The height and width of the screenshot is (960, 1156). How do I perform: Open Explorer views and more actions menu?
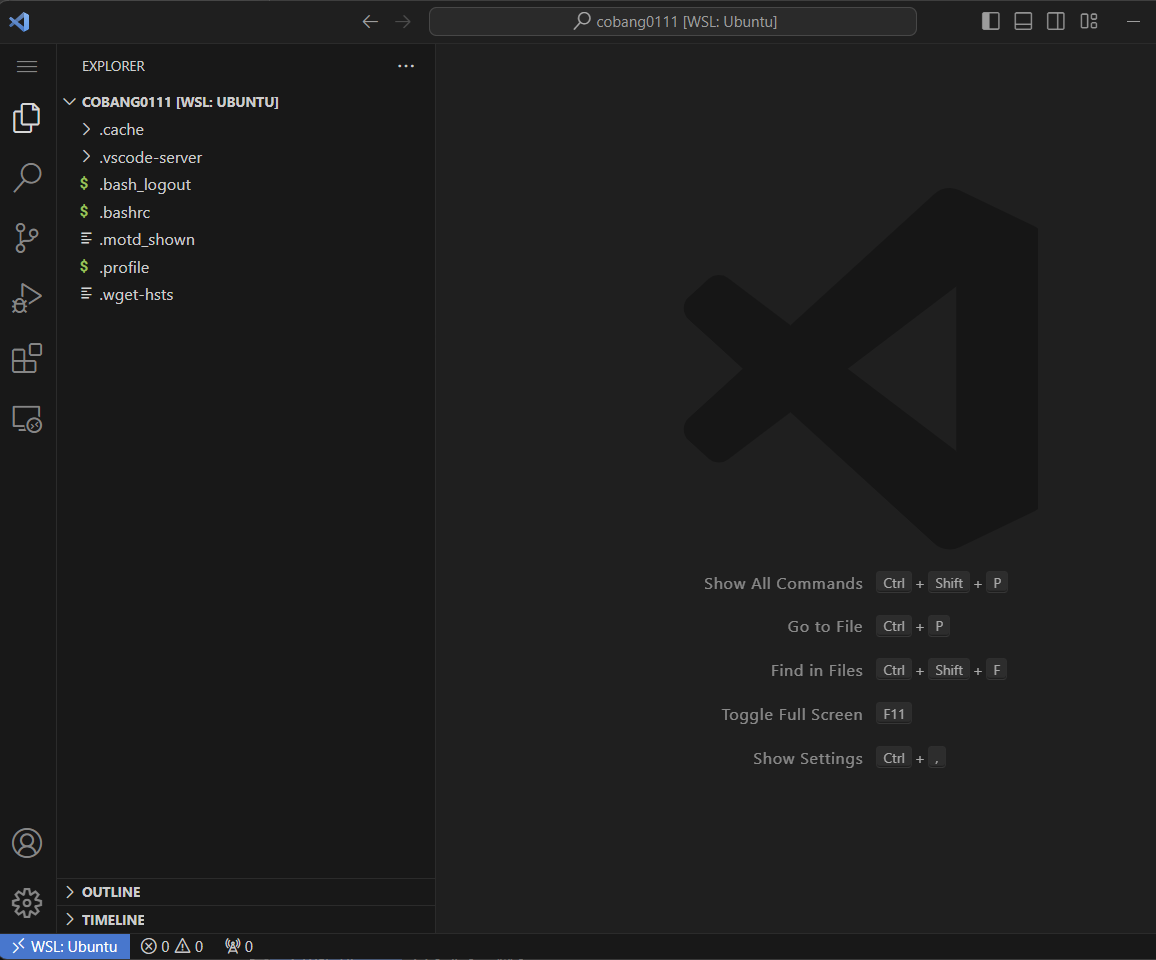pos(406,66)
